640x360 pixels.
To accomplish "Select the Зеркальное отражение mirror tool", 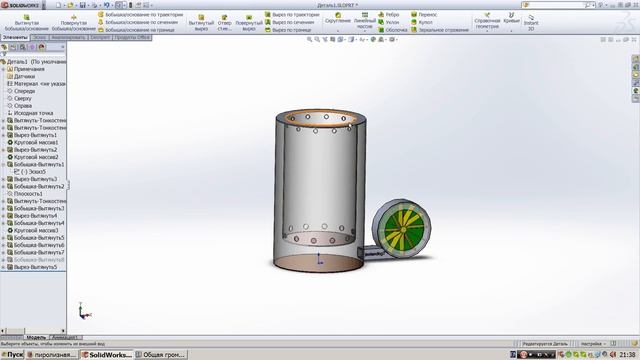I will tap(440, 30).
